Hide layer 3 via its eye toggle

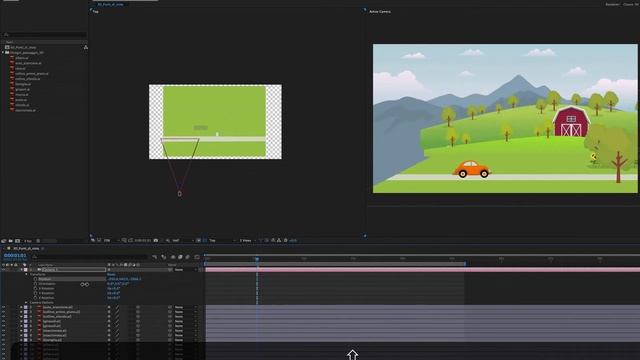pos(4,312)
